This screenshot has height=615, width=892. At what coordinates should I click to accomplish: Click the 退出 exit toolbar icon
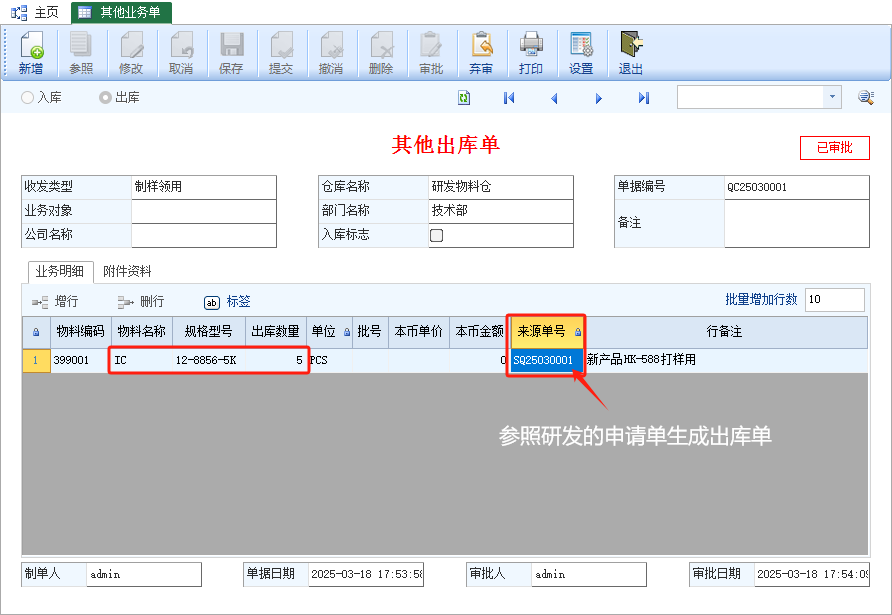click(x=631, y=52)
